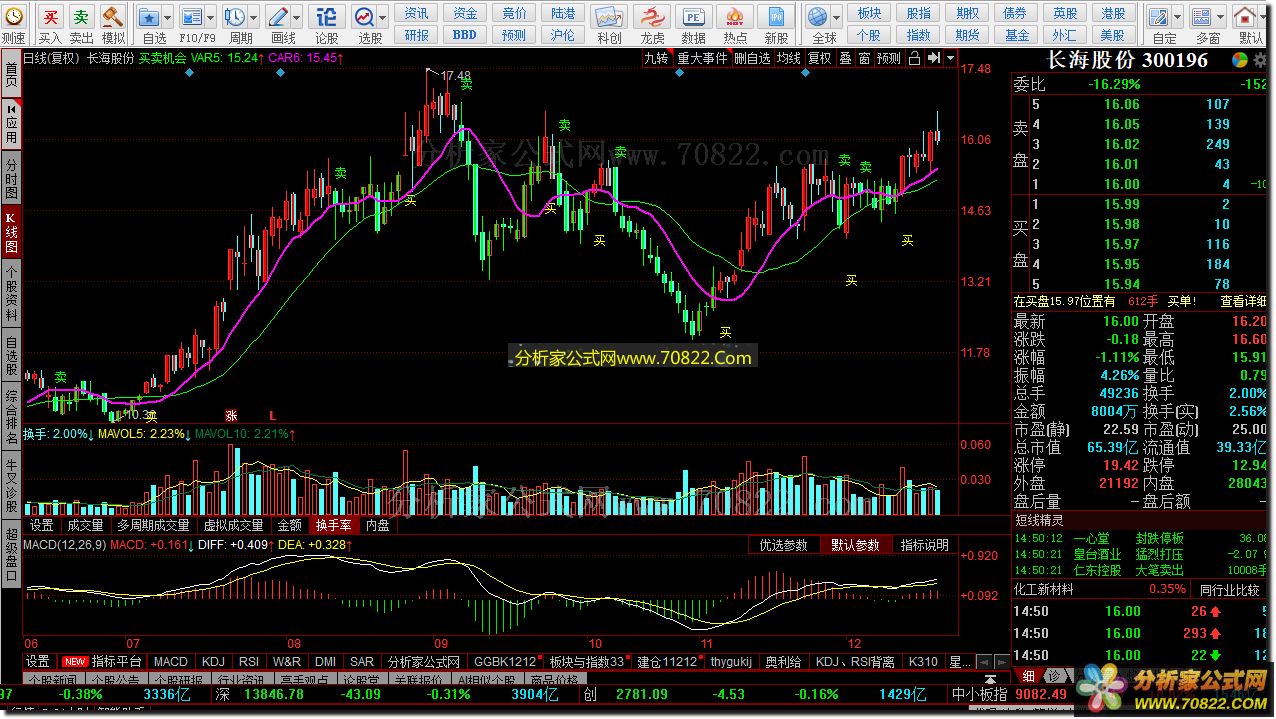
Task: Click the 资讯 news button
Action: point(416,13)
